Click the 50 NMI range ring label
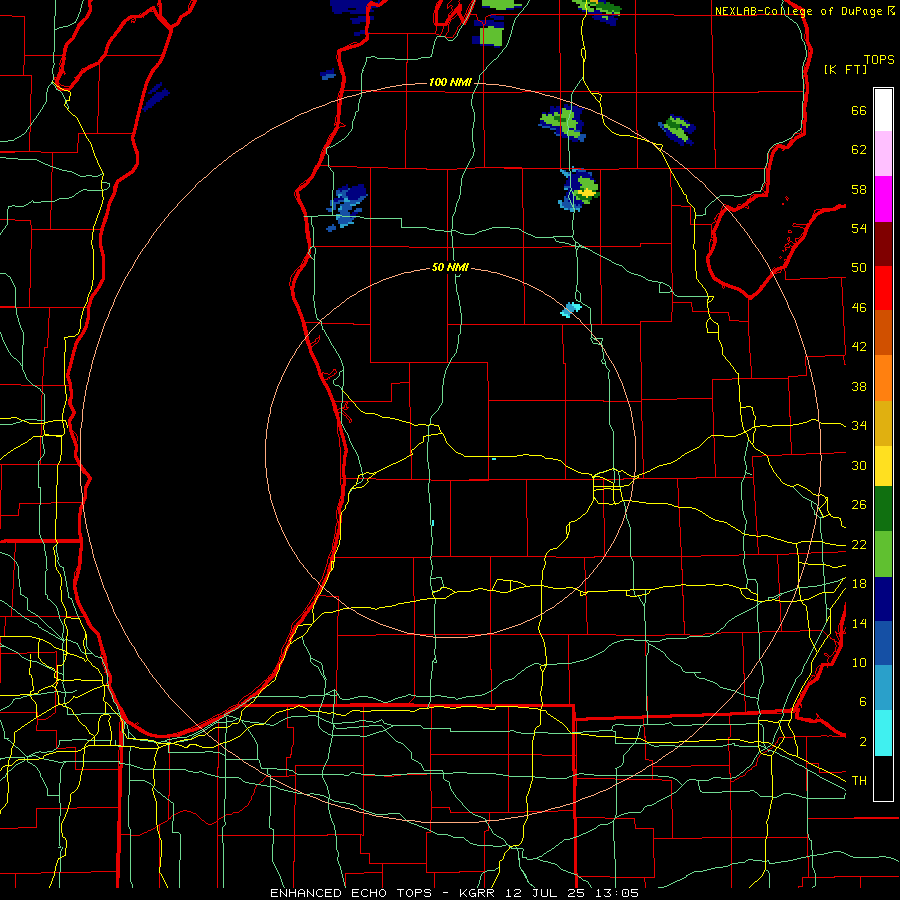 [x=450, y=267]
